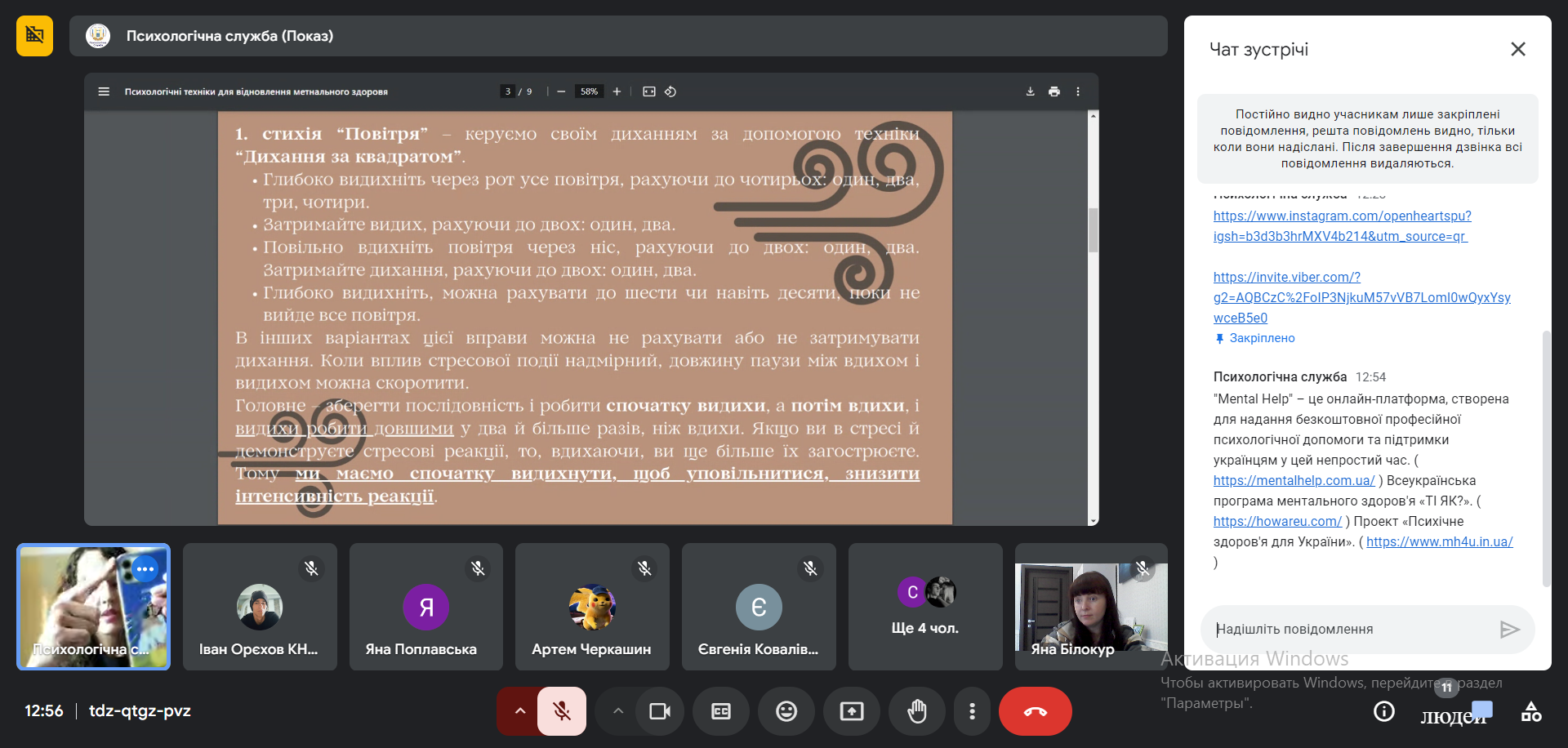Print the shared PDF document
1568x748 pixels.
1054,91
